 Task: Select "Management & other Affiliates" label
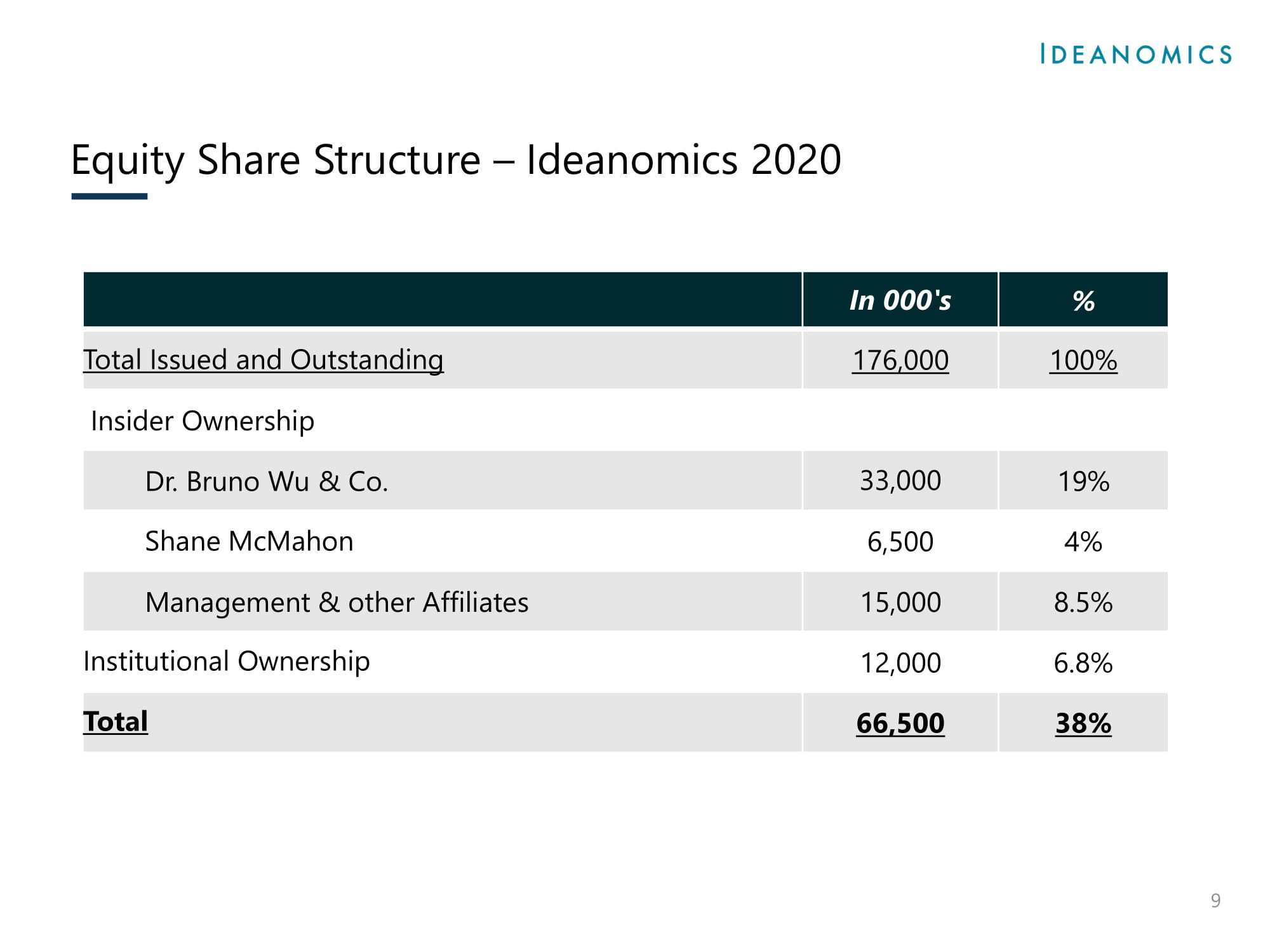tap(337, 602)
